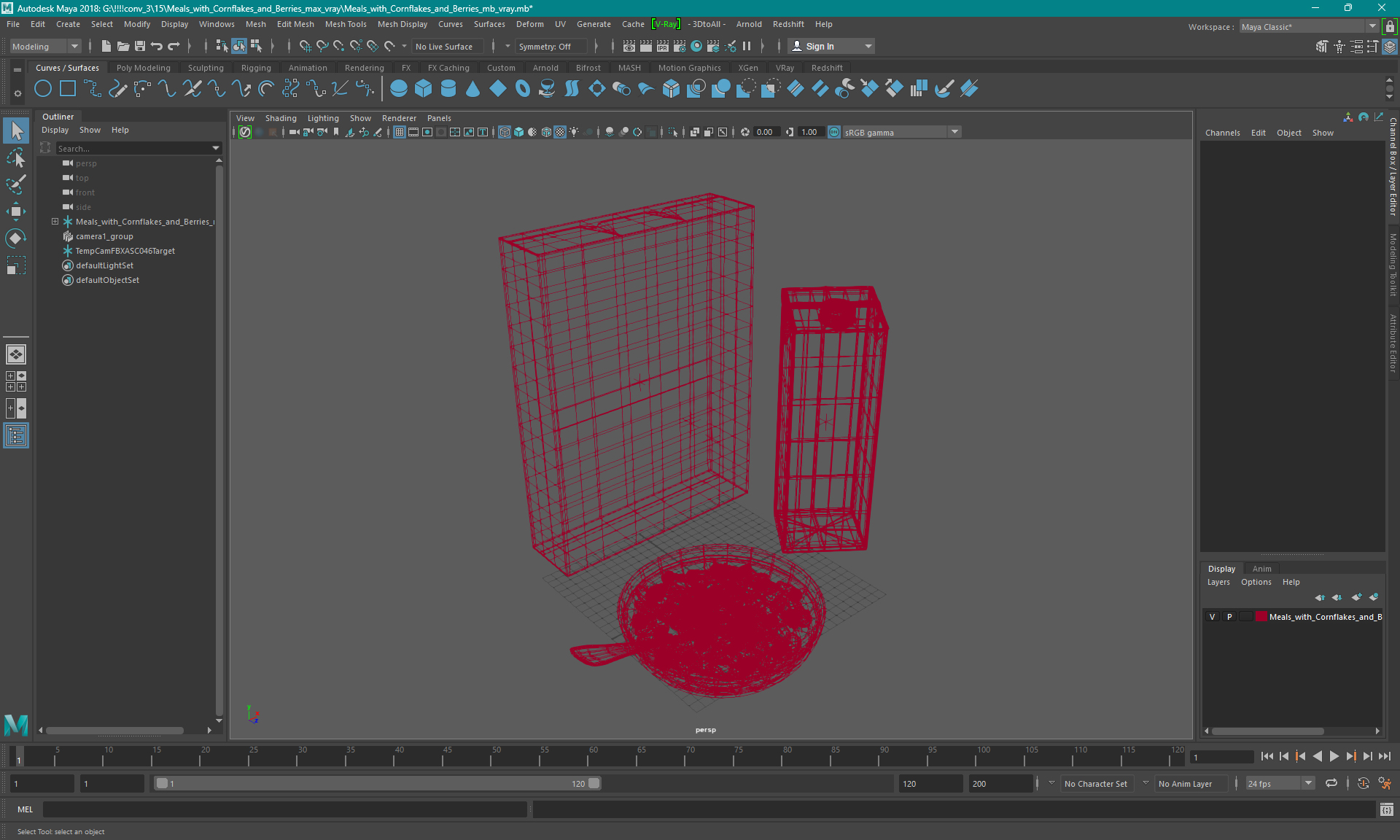Switch to the Anim tab in layer editor
The width and height of the screenshot is (1400, 840).
click(x=1261, y=569)
